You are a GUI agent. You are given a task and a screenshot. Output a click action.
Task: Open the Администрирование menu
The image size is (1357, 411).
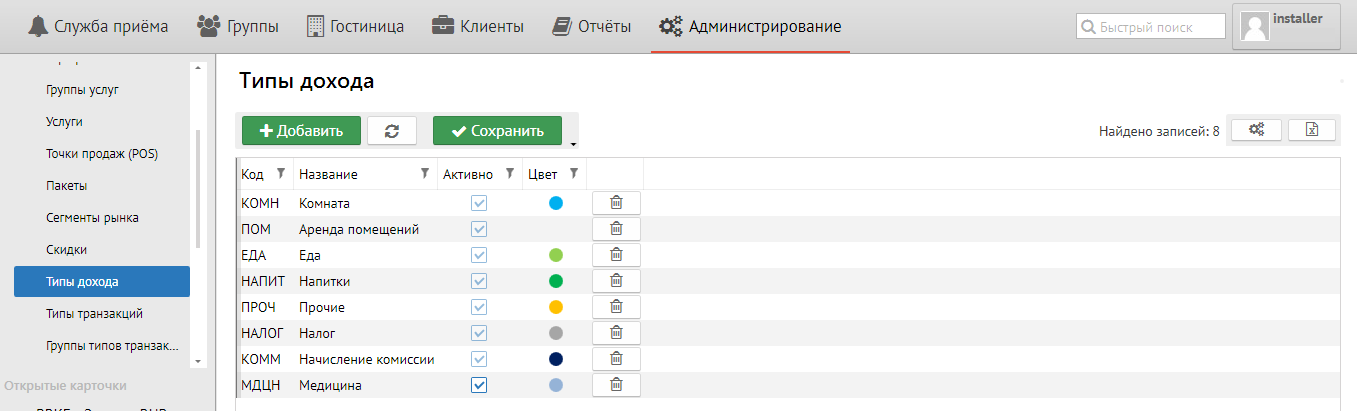(x=750, y=26)
